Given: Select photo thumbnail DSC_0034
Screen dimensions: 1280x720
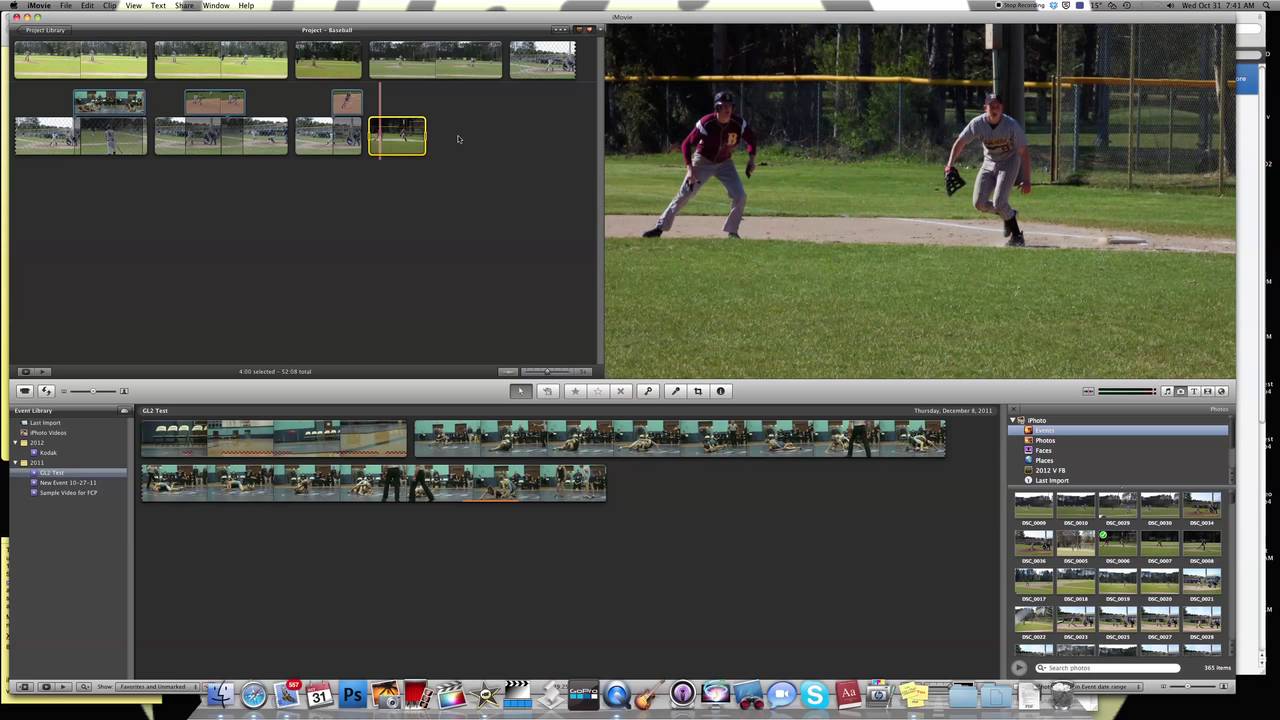Looking at the screenshot, I should click(x=1201, y=505).
